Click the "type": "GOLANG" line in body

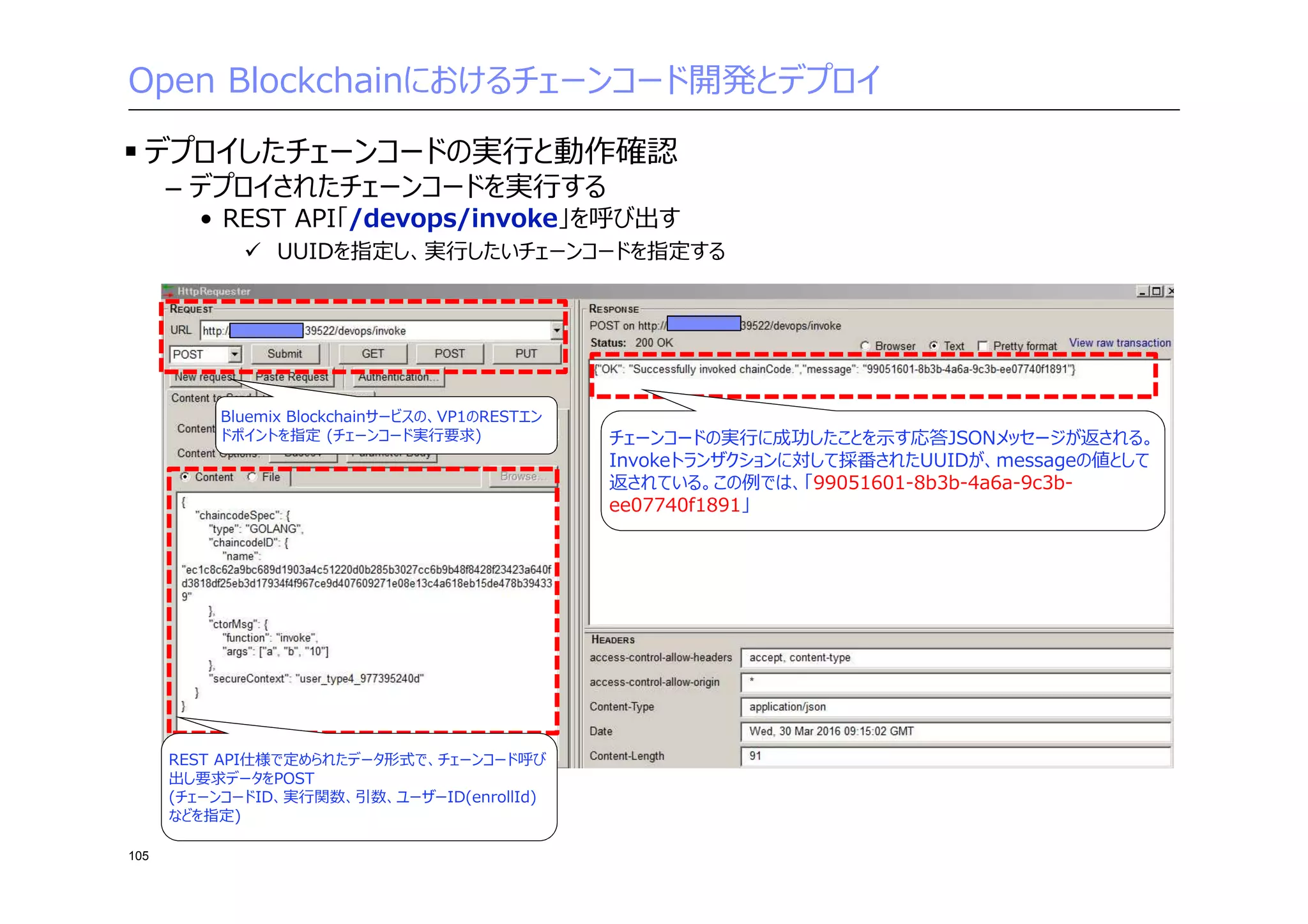point(256,529)
